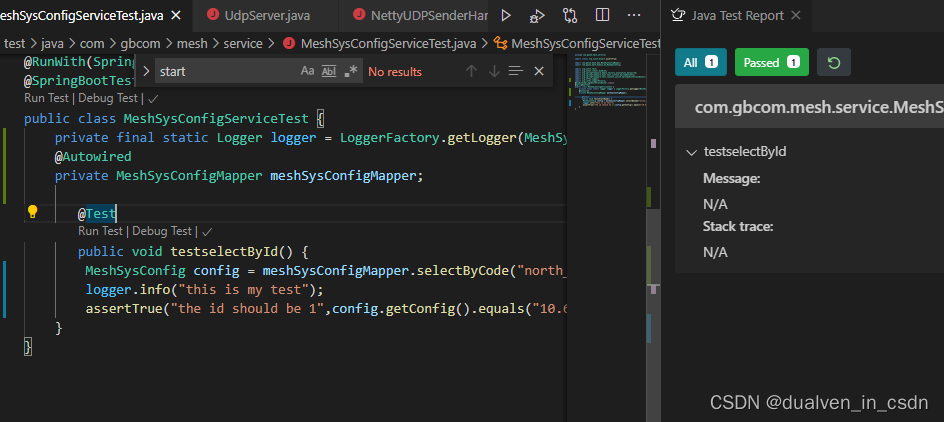
Task: Click the Debug Java icon in editor toolbar
Action: (537, 16)
